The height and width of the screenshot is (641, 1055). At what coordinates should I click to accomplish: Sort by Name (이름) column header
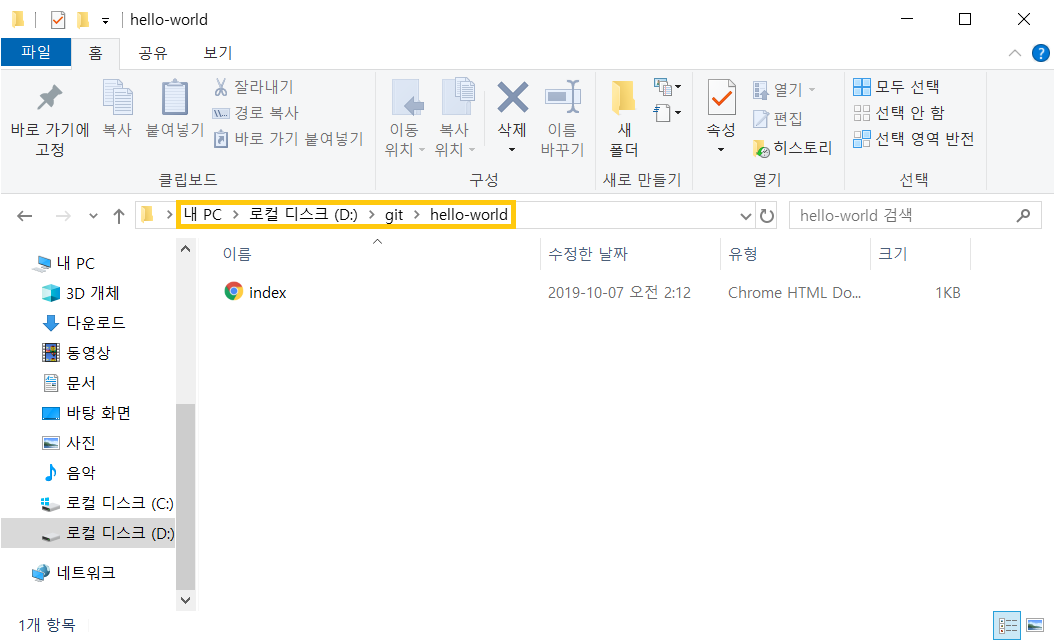pos(238,254)
